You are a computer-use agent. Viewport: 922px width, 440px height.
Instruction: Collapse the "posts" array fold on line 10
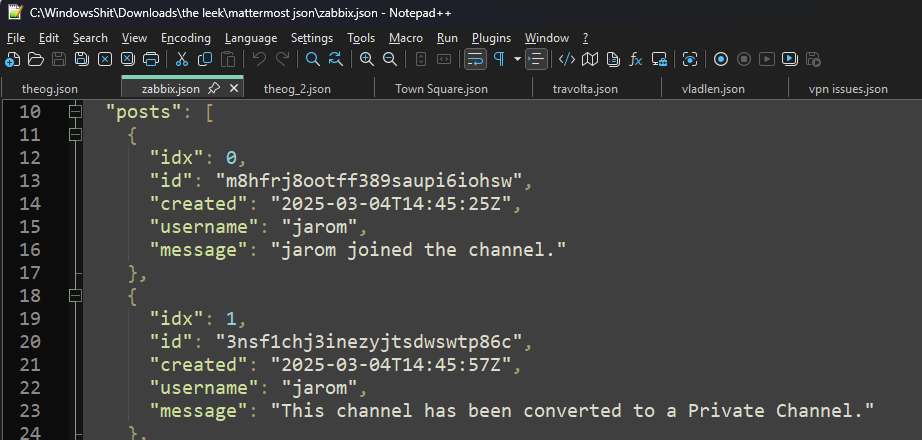[75, 112]
